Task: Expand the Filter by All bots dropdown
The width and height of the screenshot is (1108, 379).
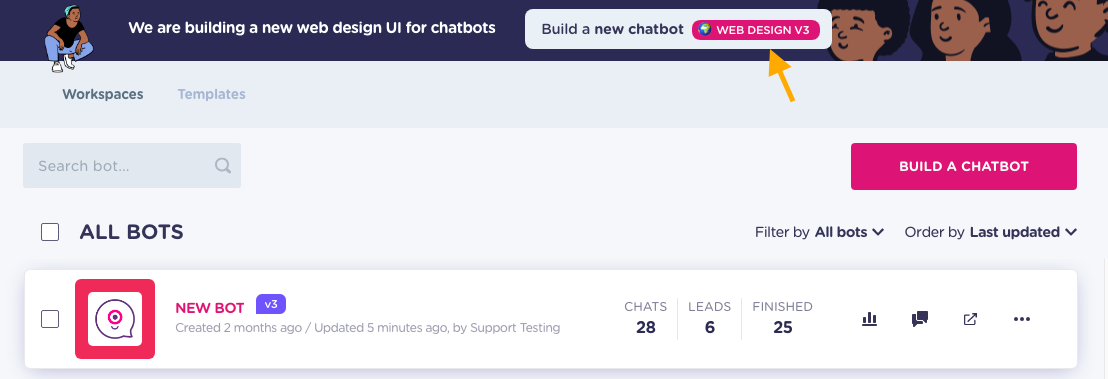Action: coord(819,232)
